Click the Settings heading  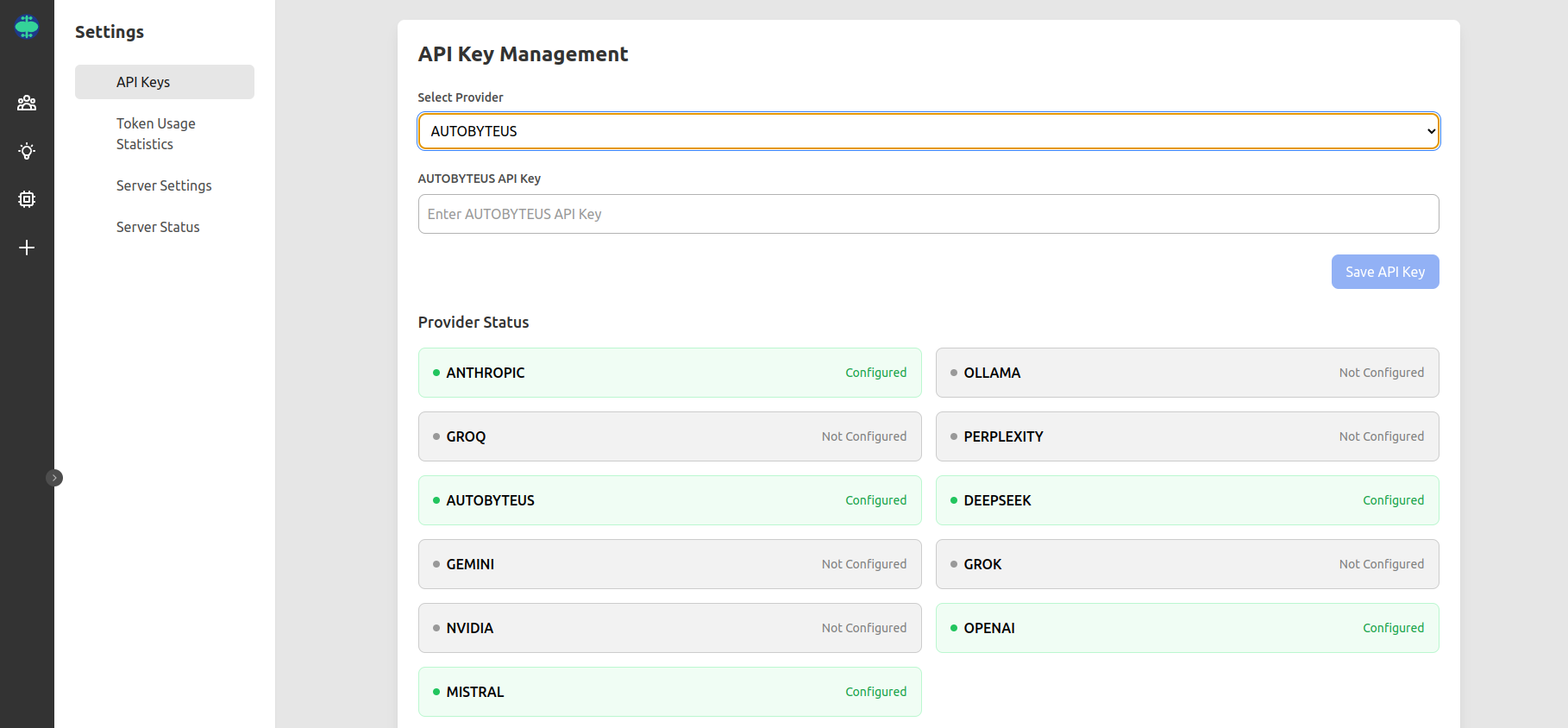click(110, 32)
